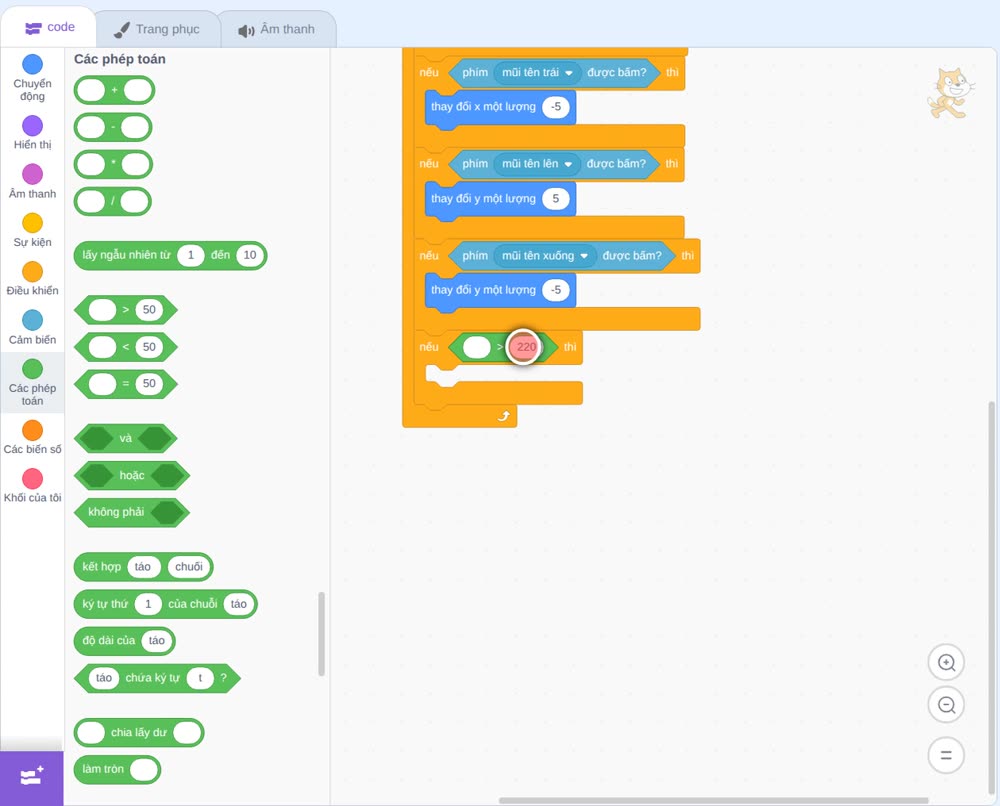Select the và boolean block
Screen dimensions: 1000x806
click(x=126, y=439)
